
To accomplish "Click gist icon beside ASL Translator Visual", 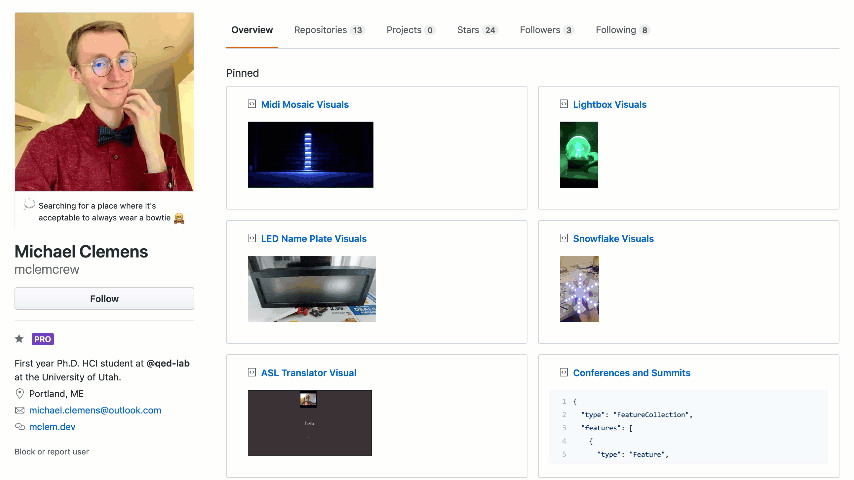I will coord(252,372).
